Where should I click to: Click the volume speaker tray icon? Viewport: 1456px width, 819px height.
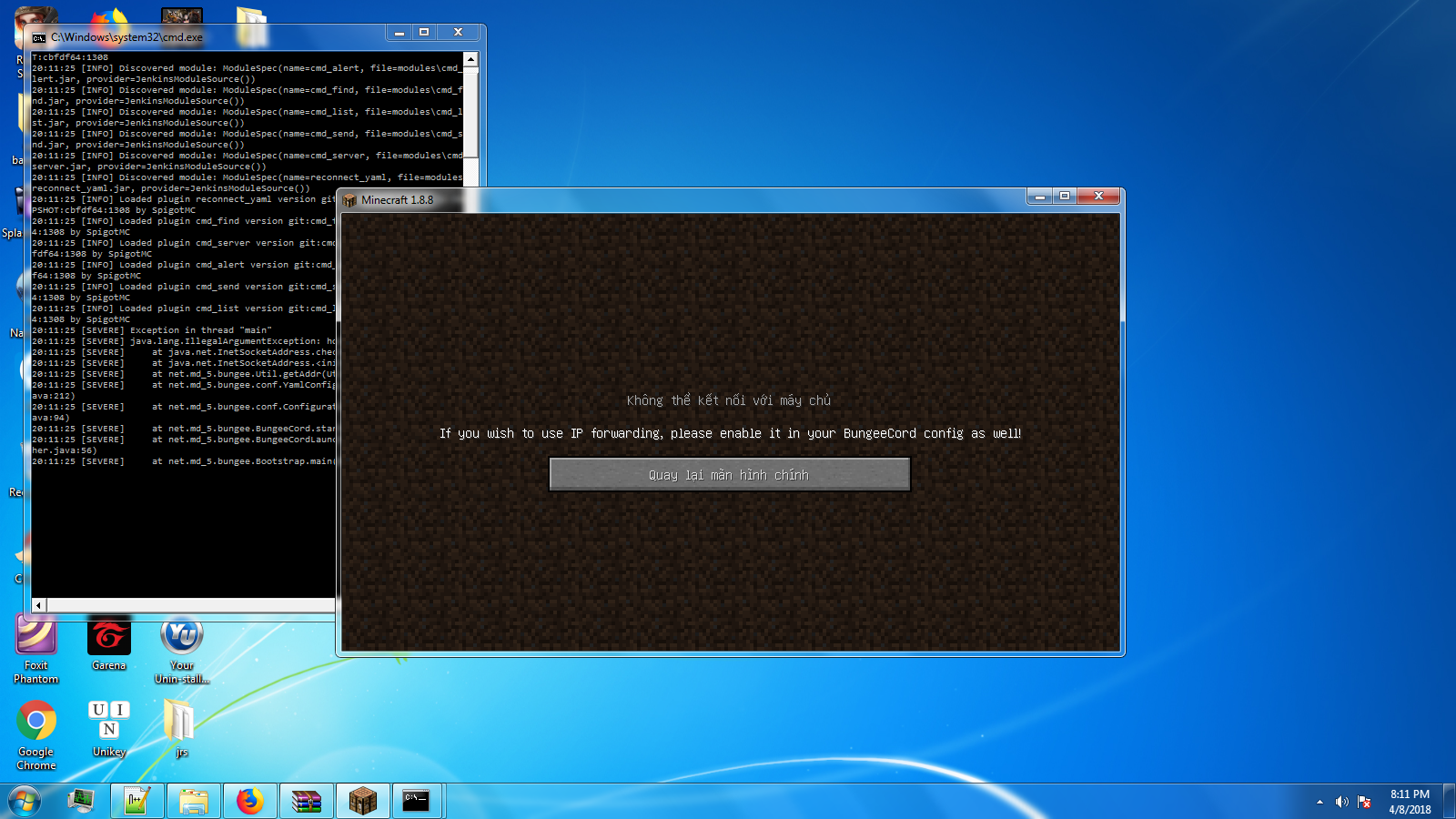1341,802
